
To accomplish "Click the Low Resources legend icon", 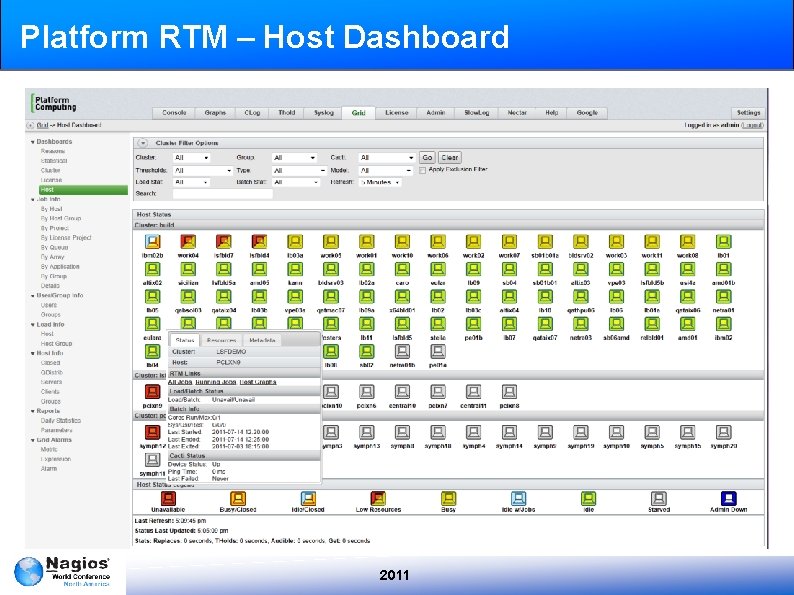I will pos(378,498).
